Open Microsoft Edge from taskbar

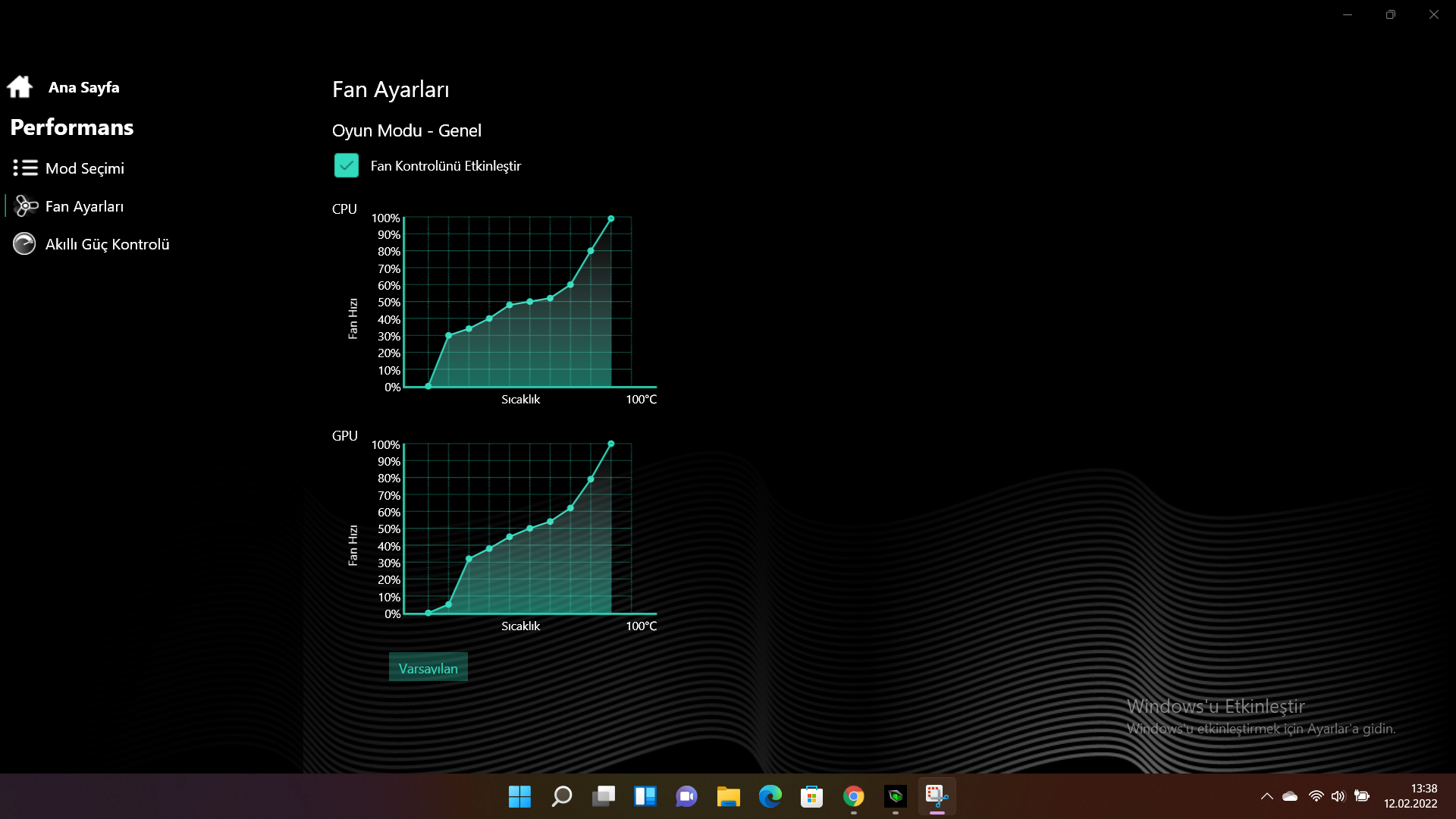(770, 796)
